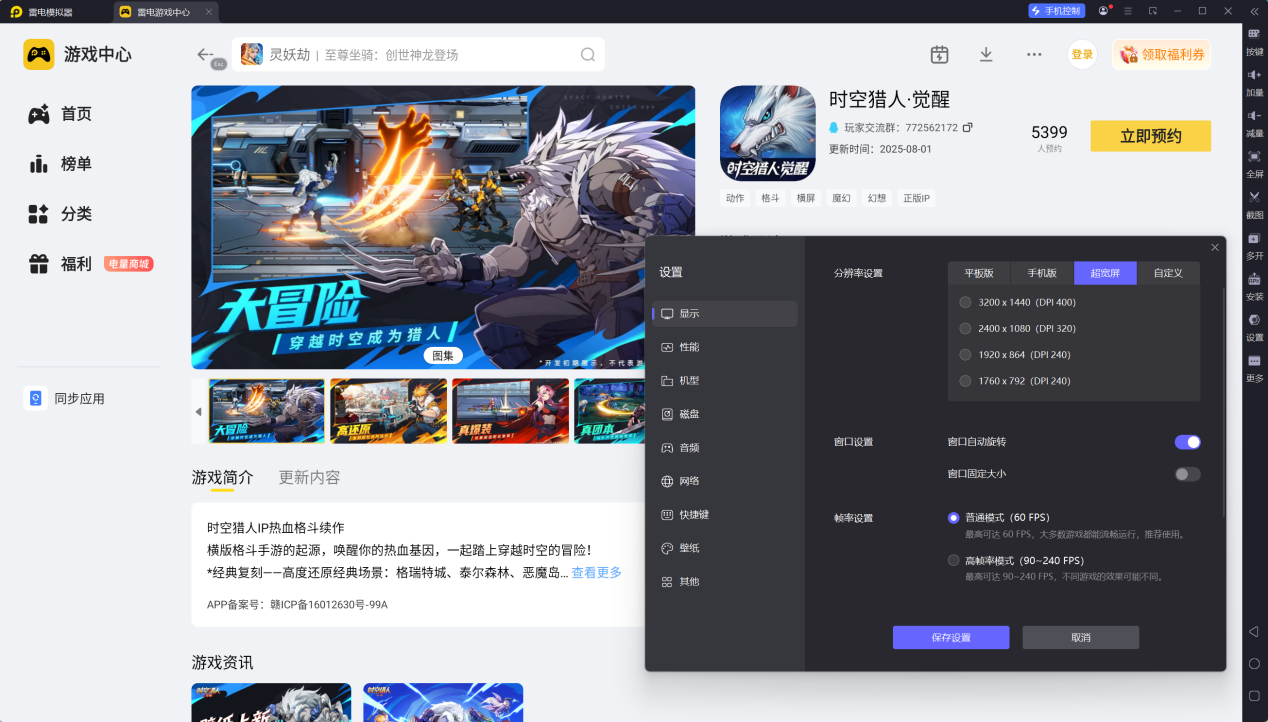Click the search magnifier icon
1268x722 pixels.
588,55
